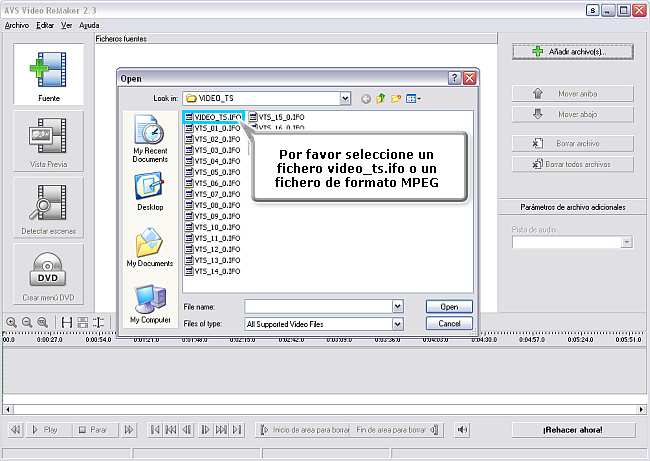Select VTS_15_0.IFO file
The width and height of the screenshot is (650, 461).
coord(276,117)
